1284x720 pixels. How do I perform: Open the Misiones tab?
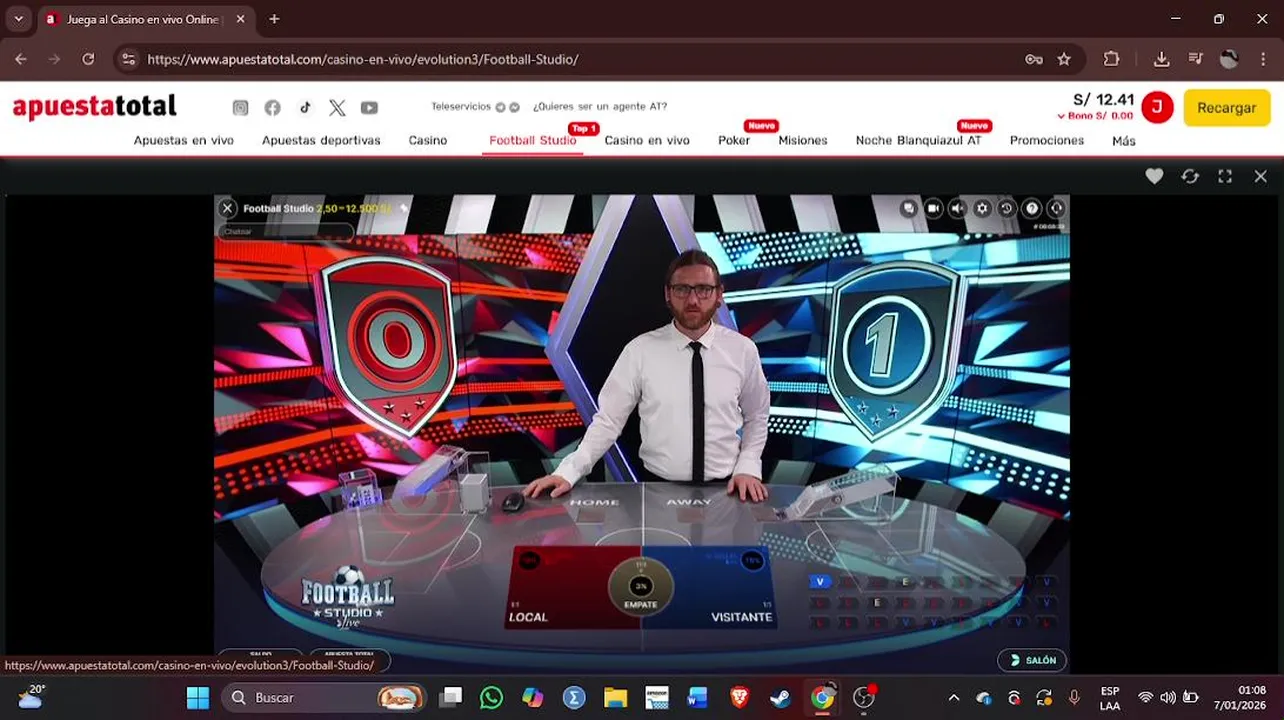[803, 141]
